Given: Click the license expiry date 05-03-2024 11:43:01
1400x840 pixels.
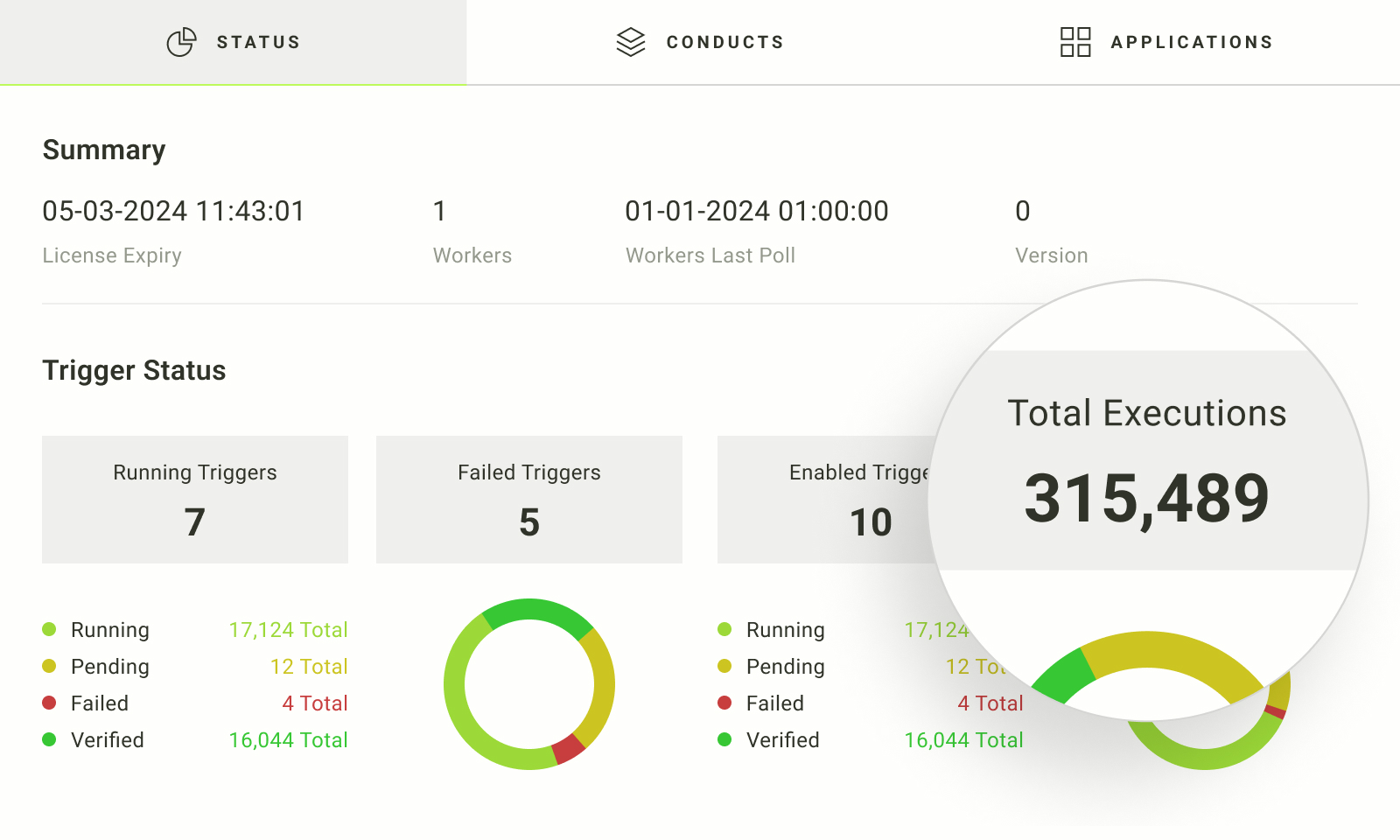Looking at the screenshot, I should click(173, 211).
